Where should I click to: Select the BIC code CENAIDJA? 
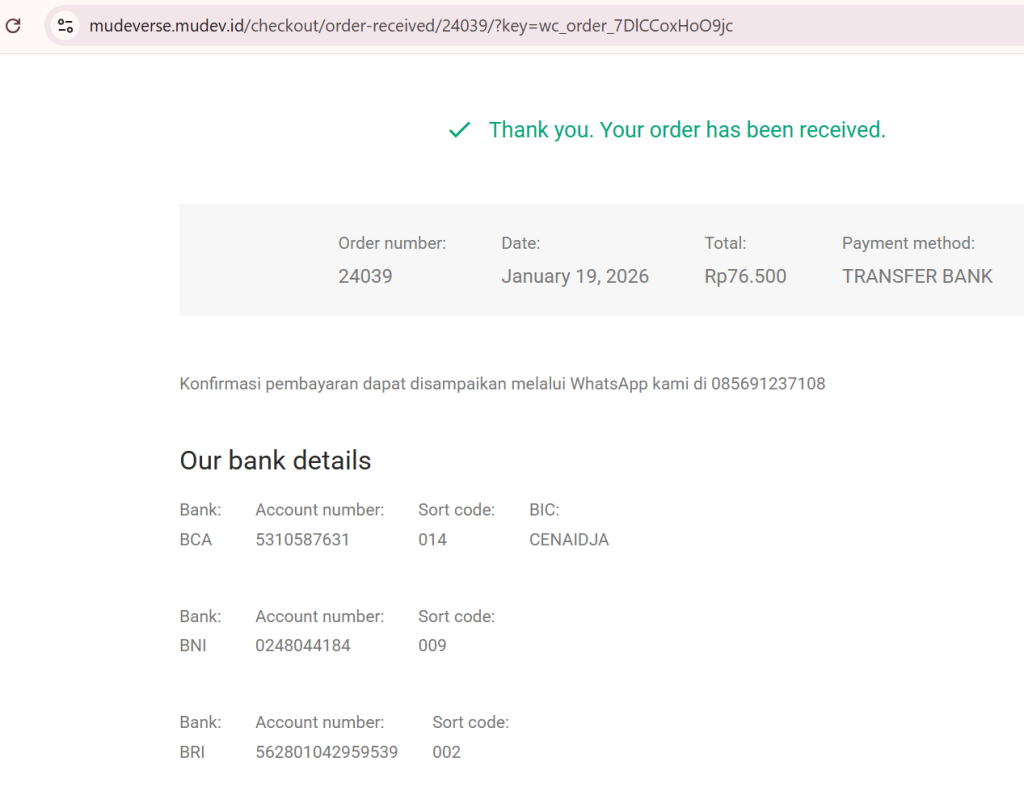point(568,540)
